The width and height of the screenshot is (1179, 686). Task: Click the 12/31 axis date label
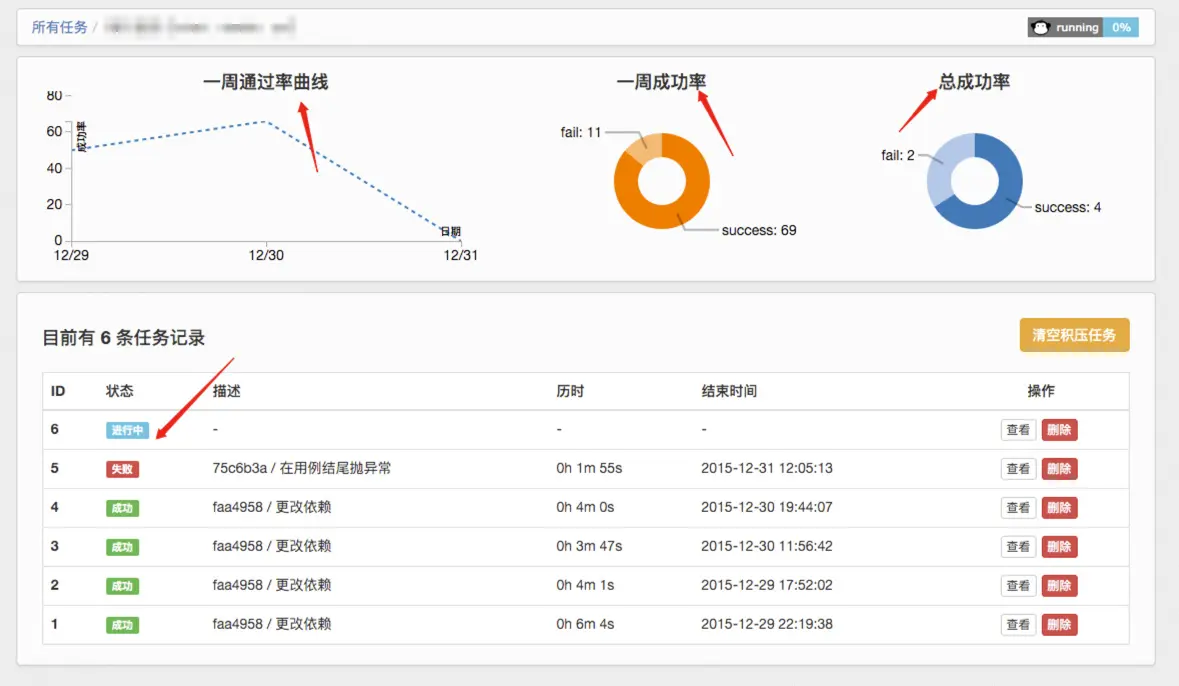point(460,255)
